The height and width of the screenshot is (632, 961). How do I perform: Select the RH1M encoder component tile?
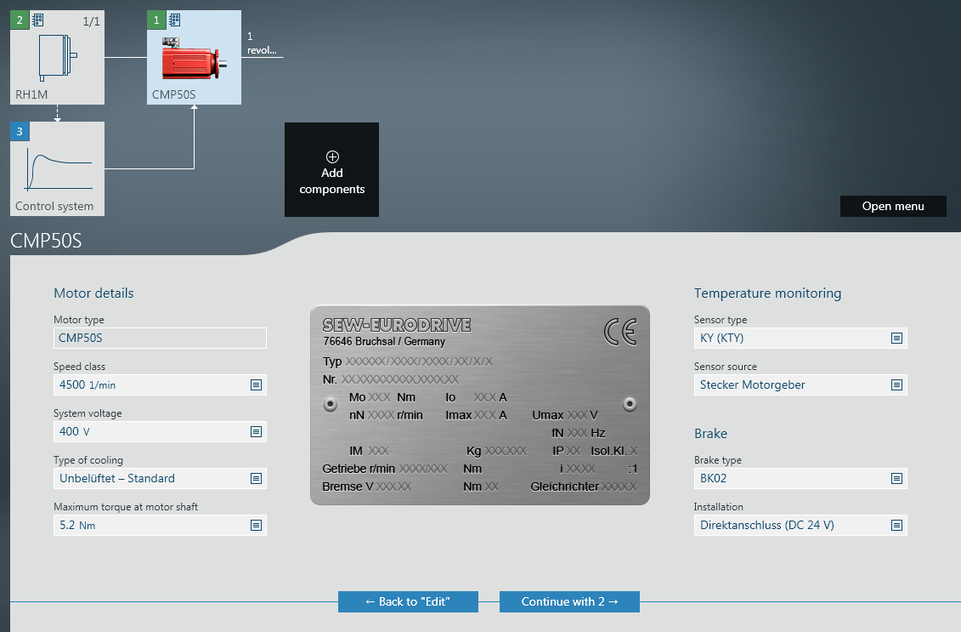57,62
